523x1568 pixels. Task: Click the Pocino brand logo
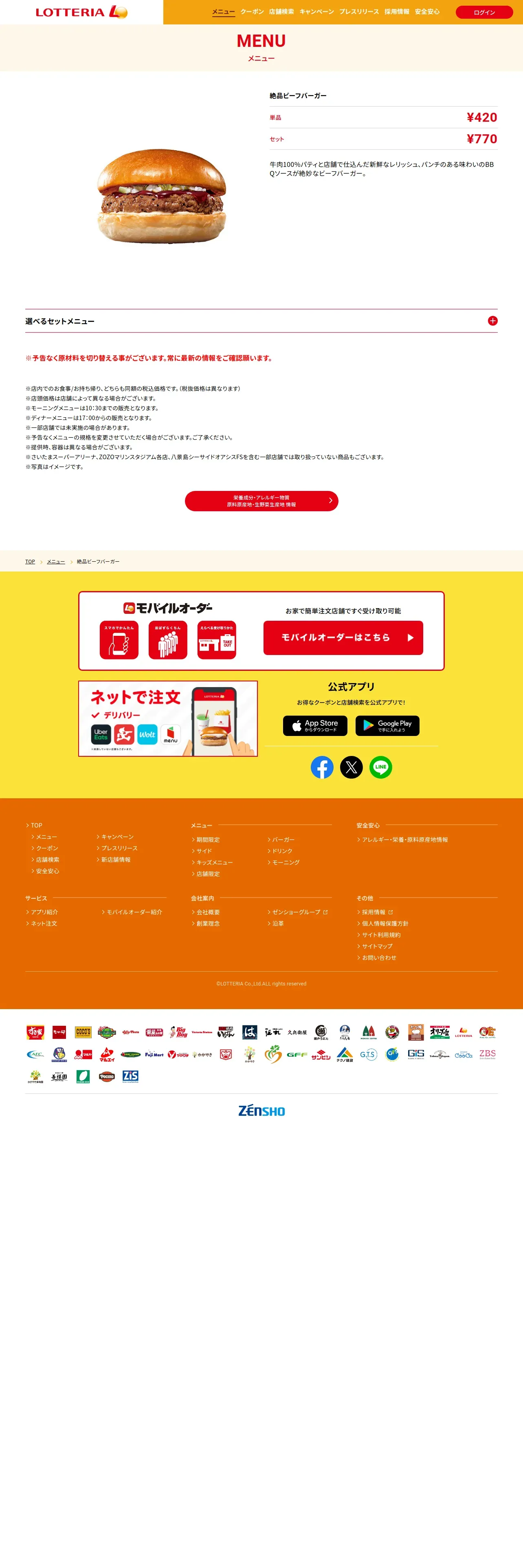[x=107, y=1076]
